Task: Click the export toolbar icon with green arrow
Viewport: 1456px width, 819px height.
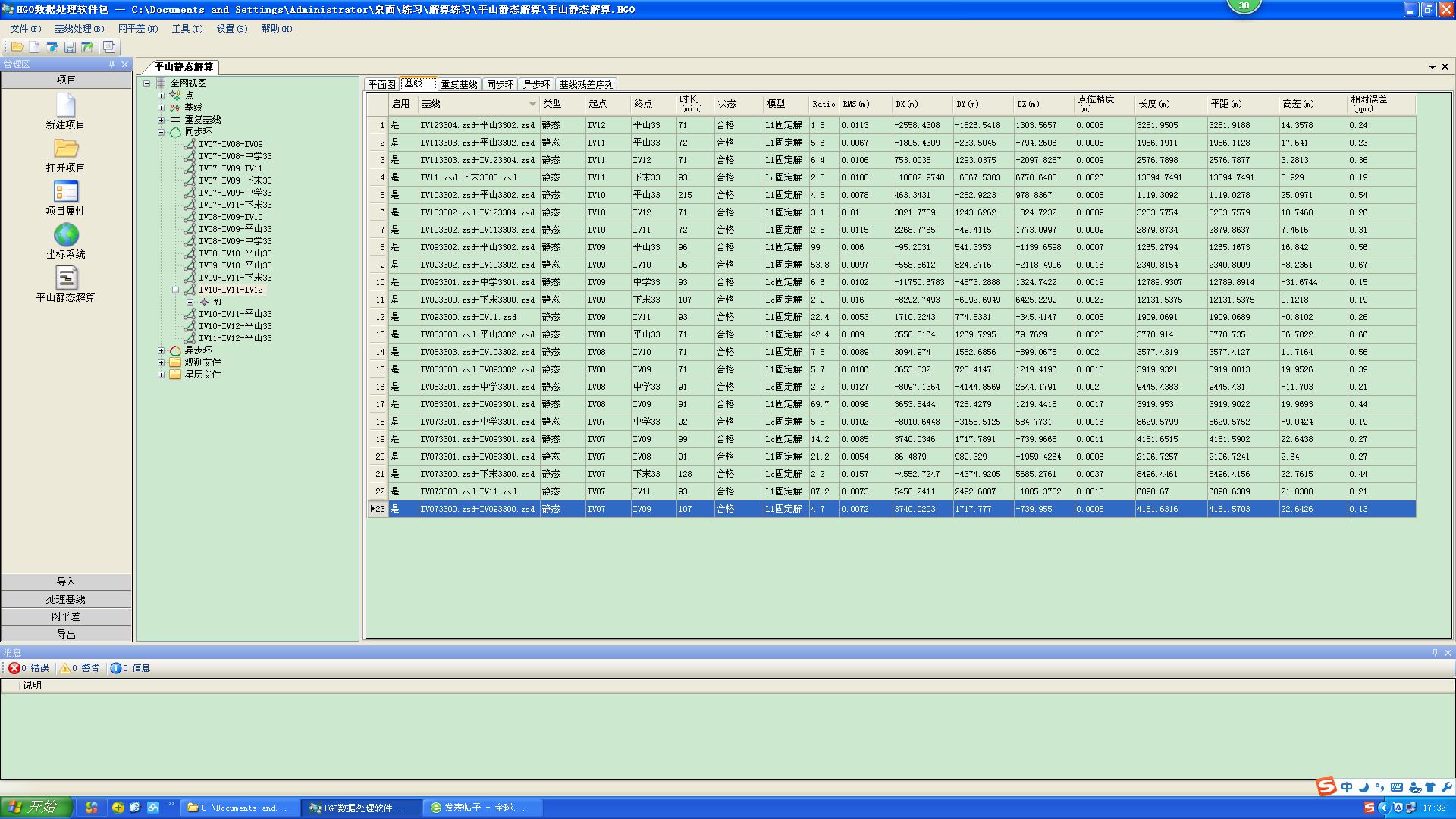Action: click(87, 47)
